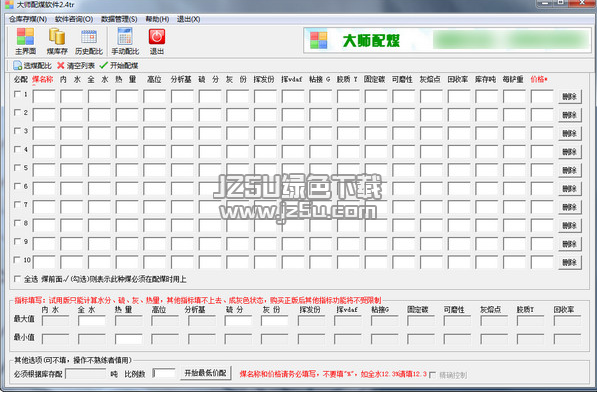Open the 历史配比 calendar icon

(89, 37)
